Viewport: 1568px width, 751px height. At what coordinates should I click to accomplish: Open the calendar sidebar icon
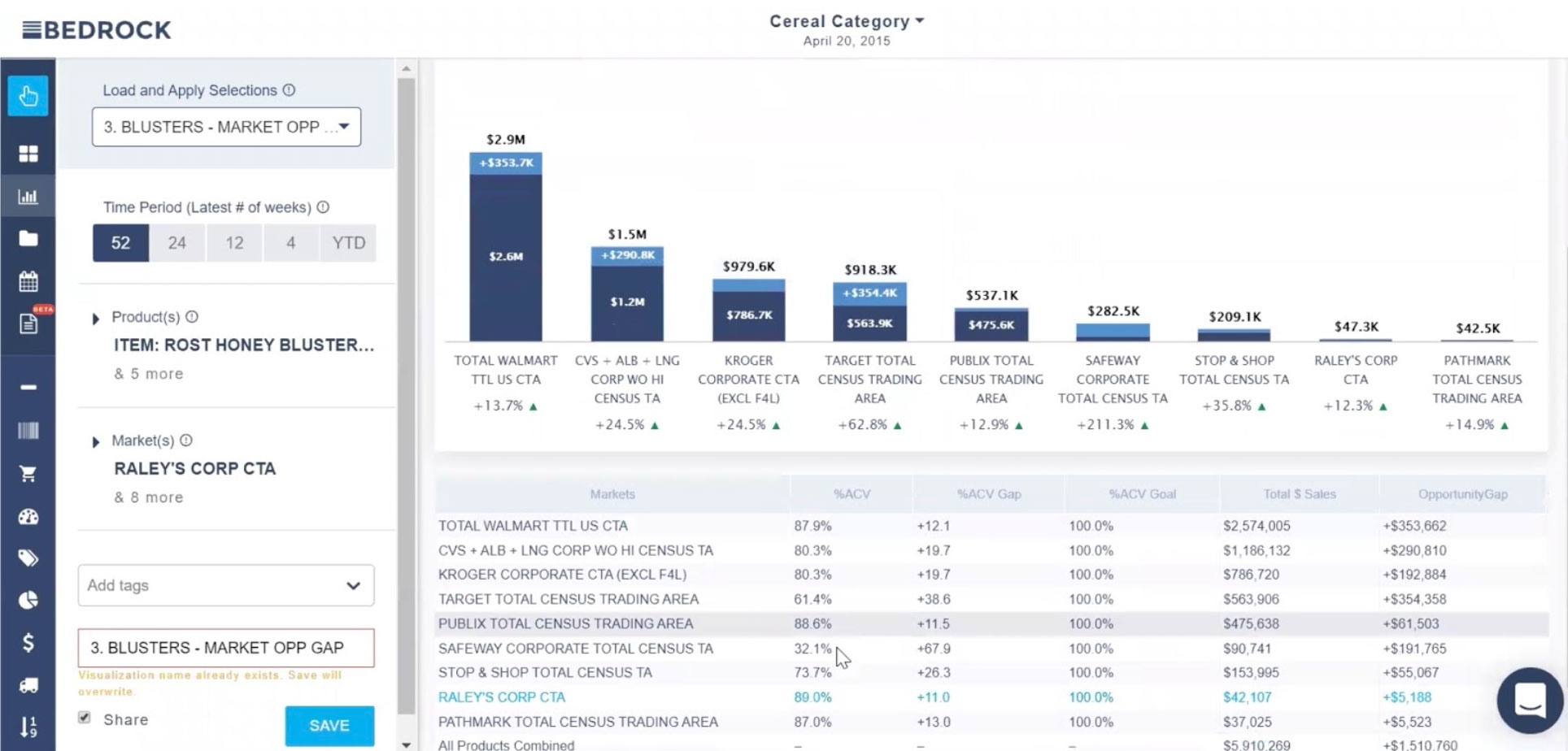click(28, 281)
